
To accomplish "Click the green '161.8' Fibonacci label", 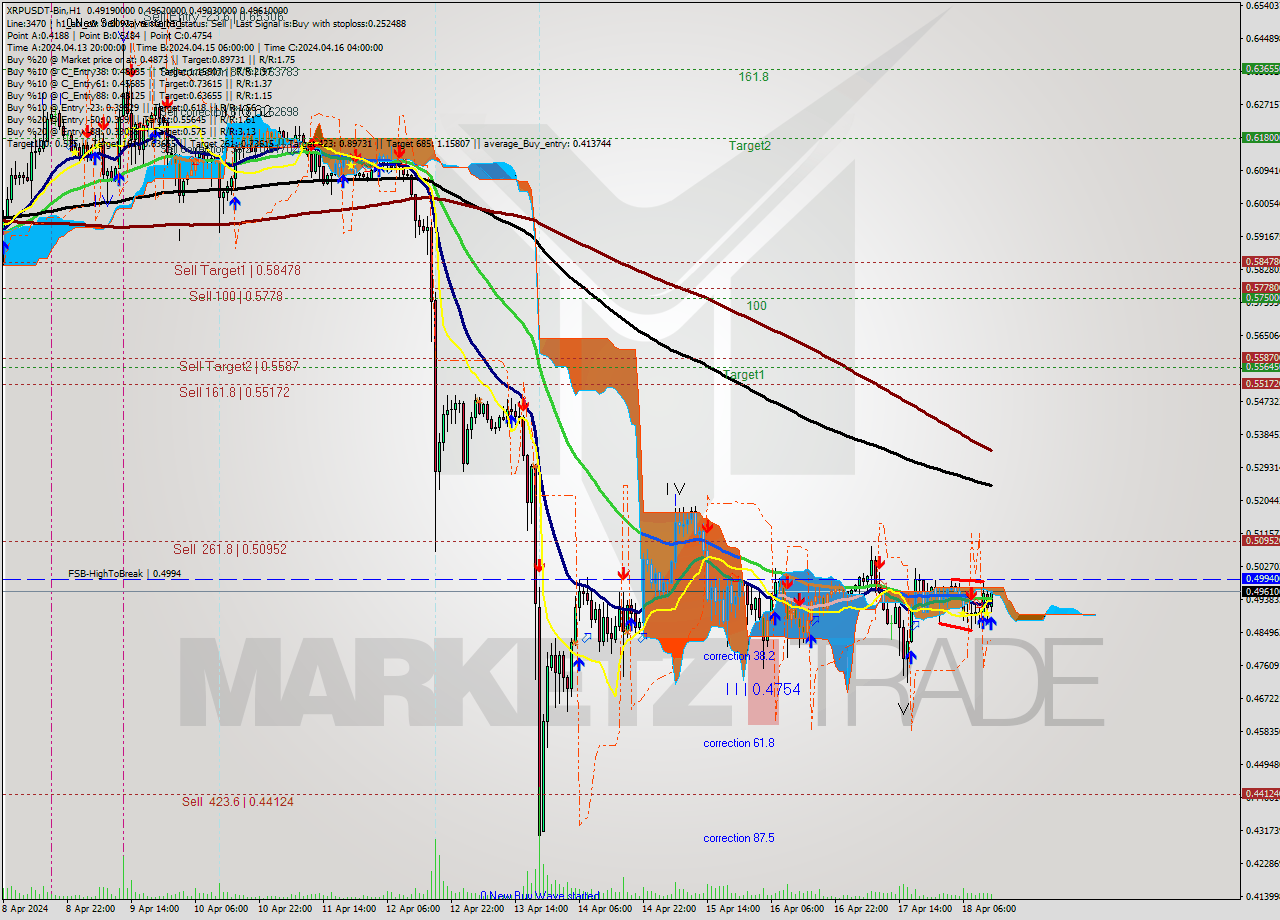I will (x=753, y=76).
